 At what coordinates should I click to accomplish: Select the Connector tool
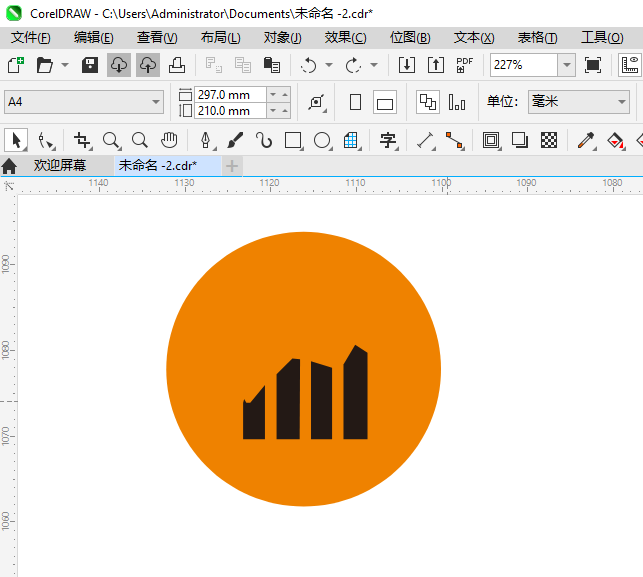point(454,140)
